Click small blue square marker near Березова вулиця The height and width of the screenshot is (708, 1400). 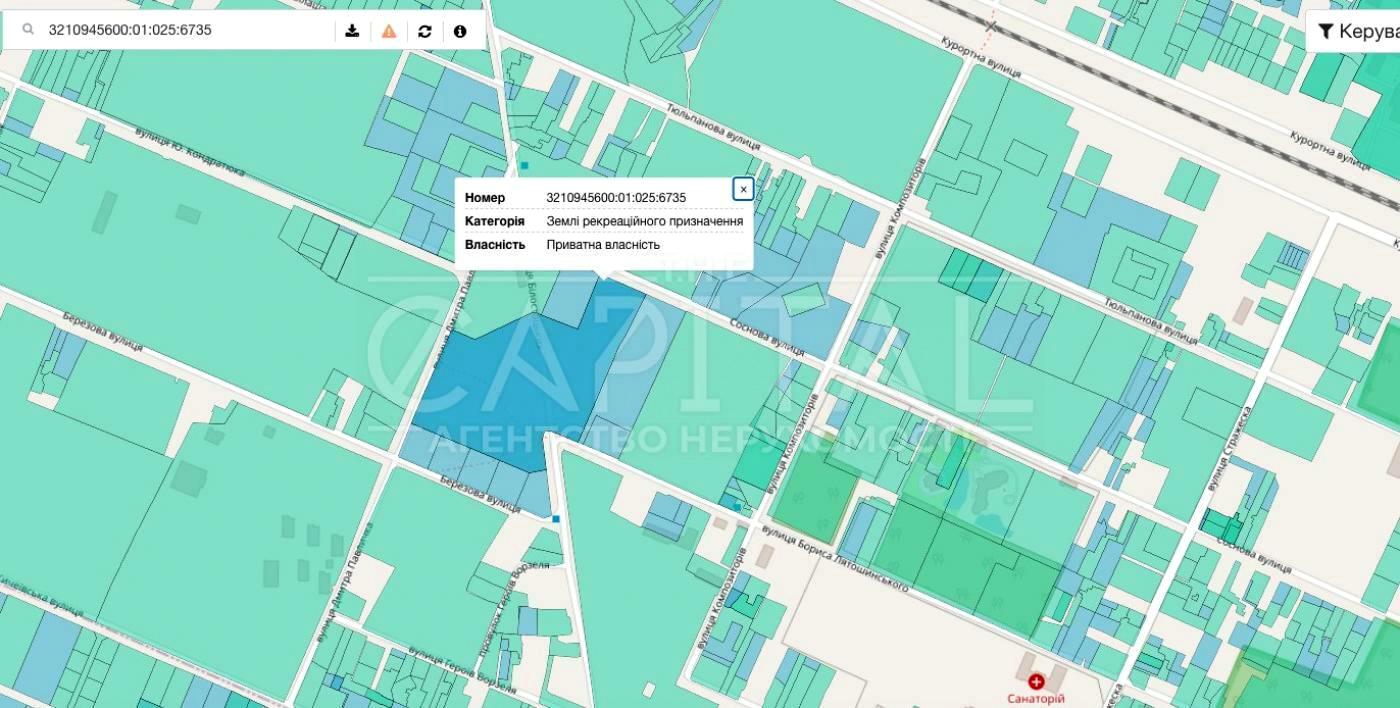click(x=556, y=519)
